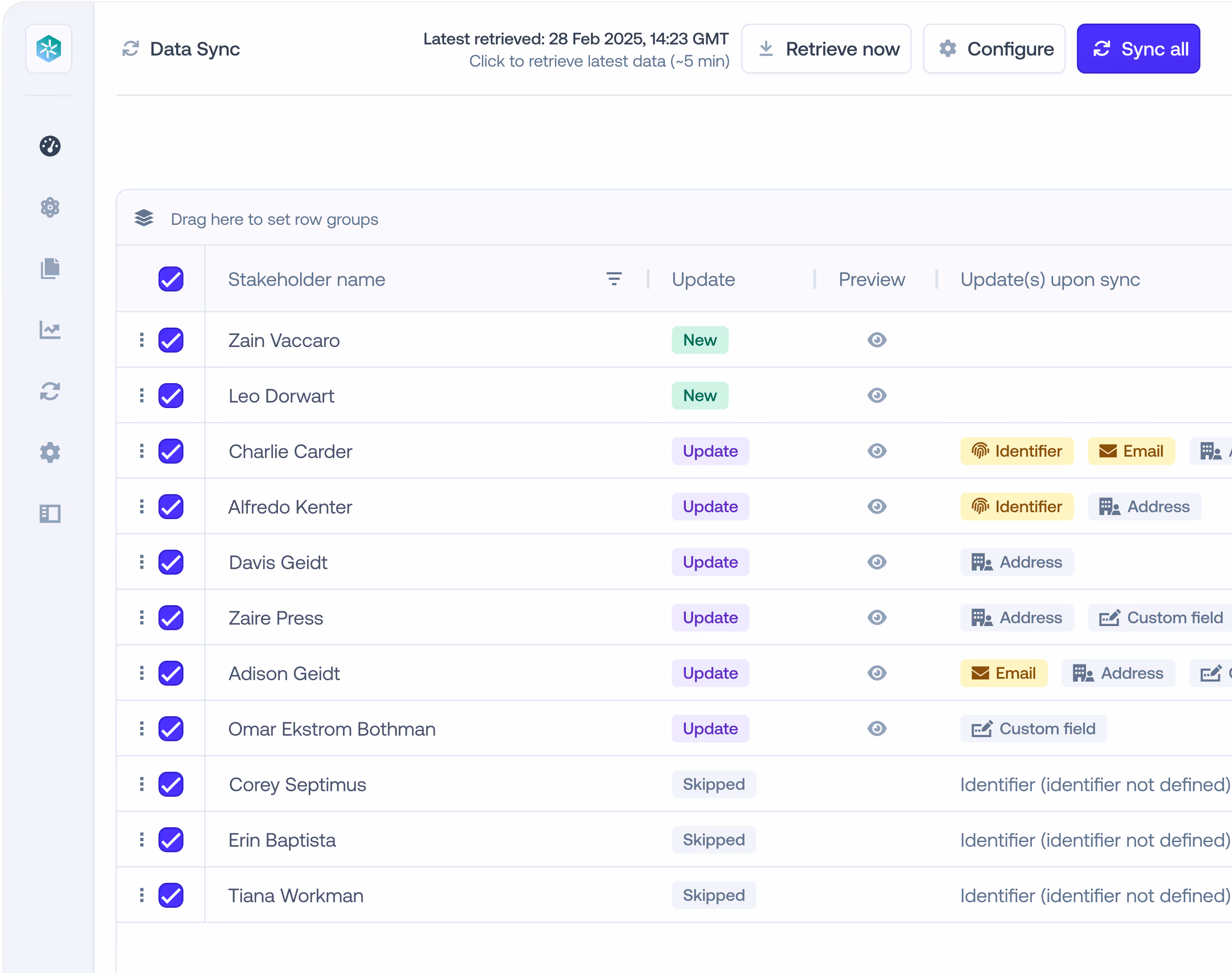Open the Stakeholder name column filter menu
This screenshot has width=1232, height=973.
[x=614, y=279]
